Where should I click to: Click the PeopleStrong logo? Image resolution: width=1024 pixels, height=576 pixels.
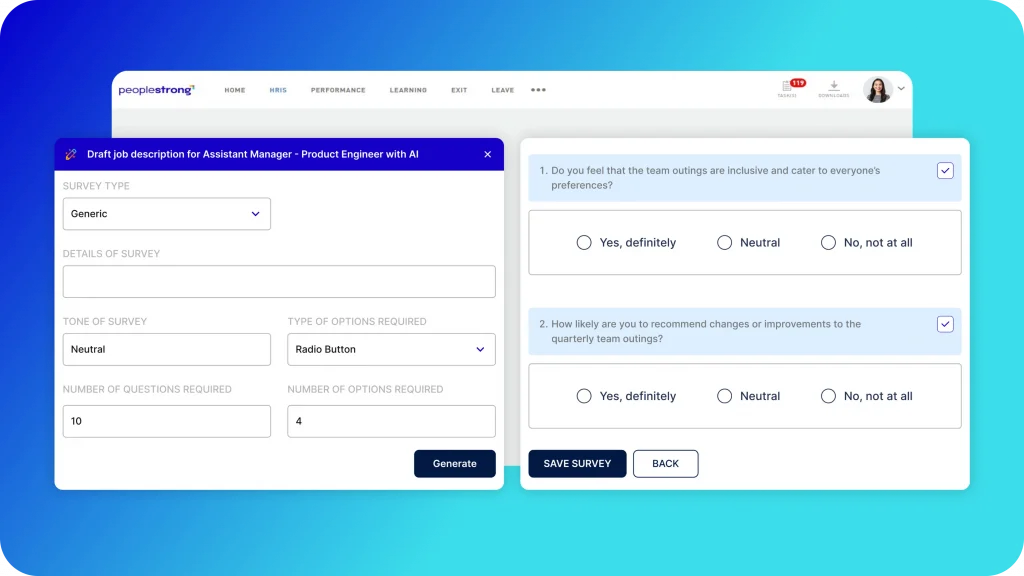pyautogui.click(x=156, y=90)
